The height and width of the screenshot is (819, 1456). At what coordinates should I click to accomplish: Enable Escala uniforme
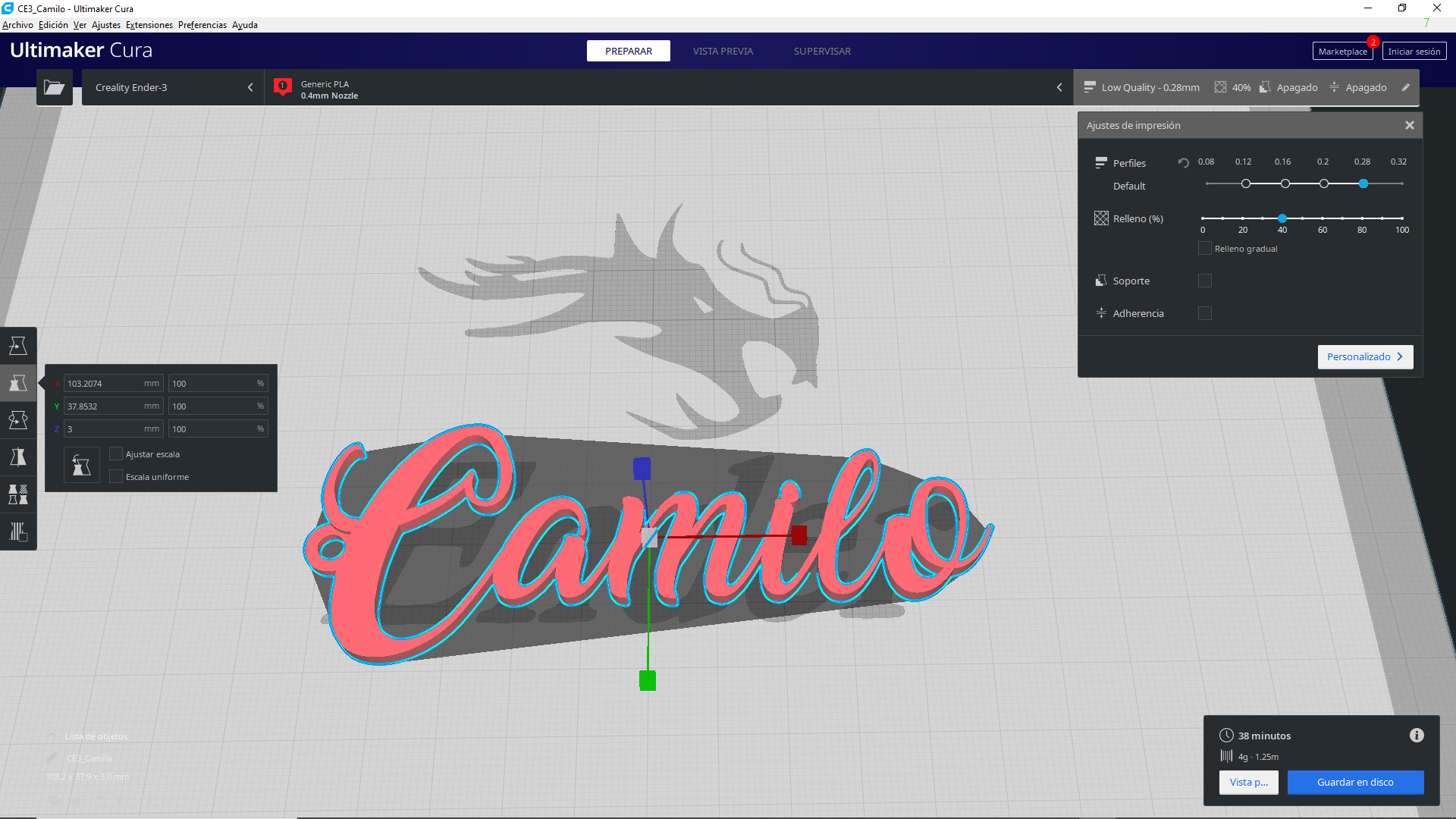[115, 476]
